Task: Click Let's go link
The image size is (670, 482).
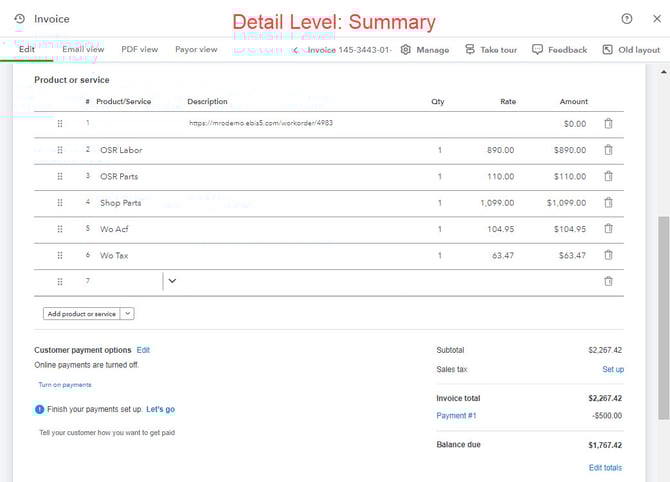Action: click(x=160, y=409)
